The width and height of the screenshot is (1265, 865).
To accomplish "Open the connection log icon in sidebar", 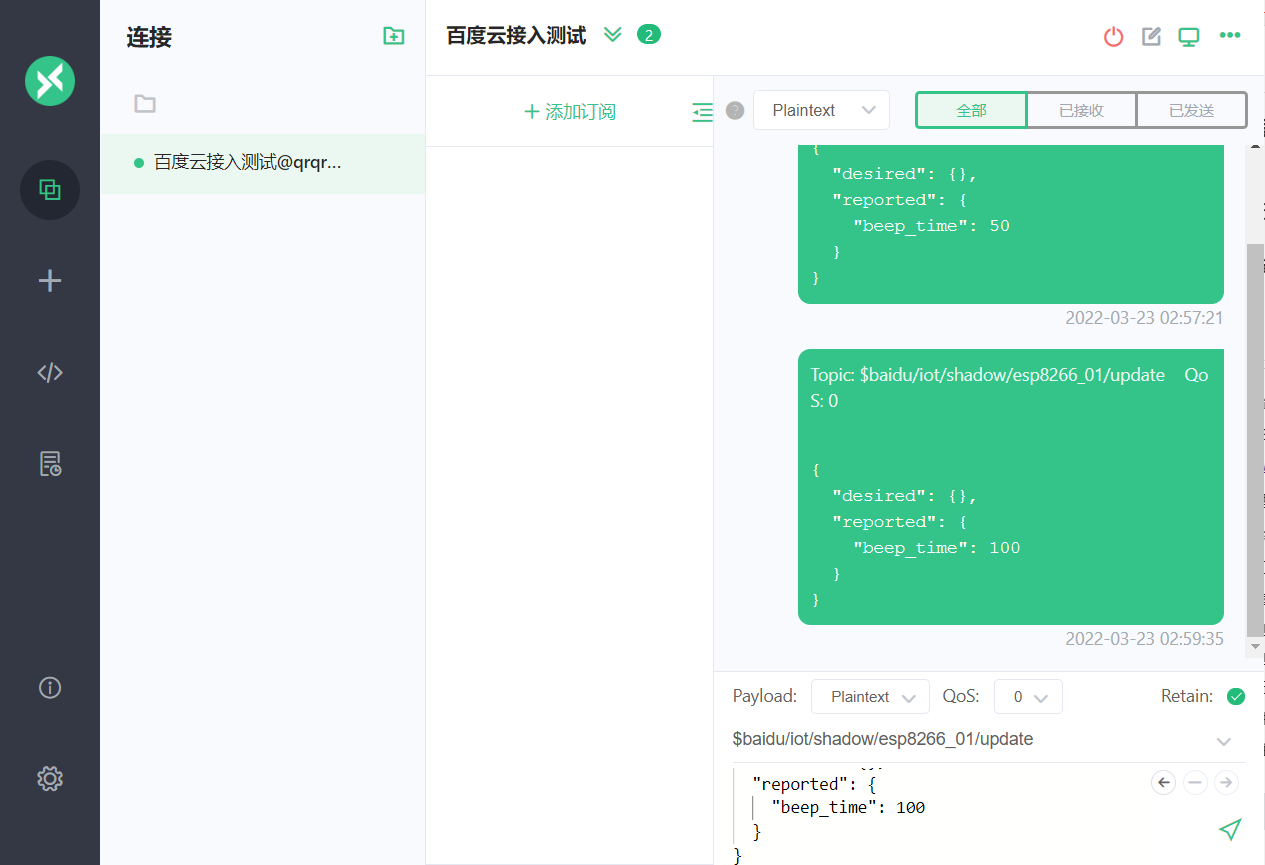I will click(49, 463).
